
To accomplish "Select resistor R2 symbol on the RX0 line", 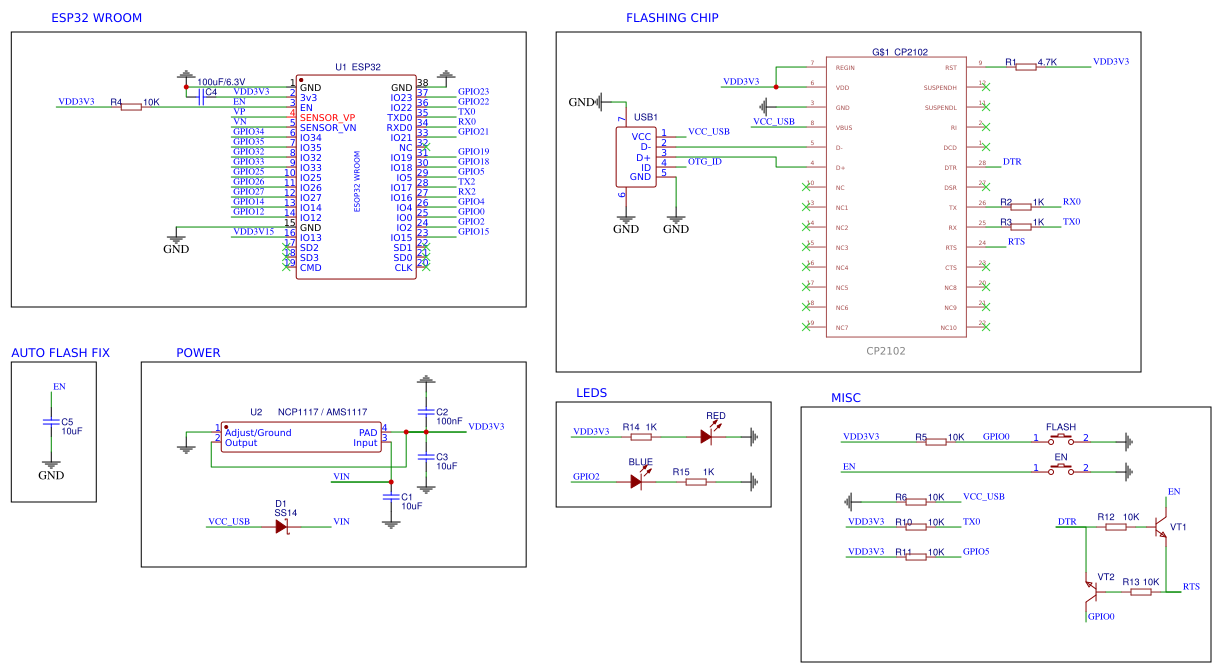I will coord(1020,207).
